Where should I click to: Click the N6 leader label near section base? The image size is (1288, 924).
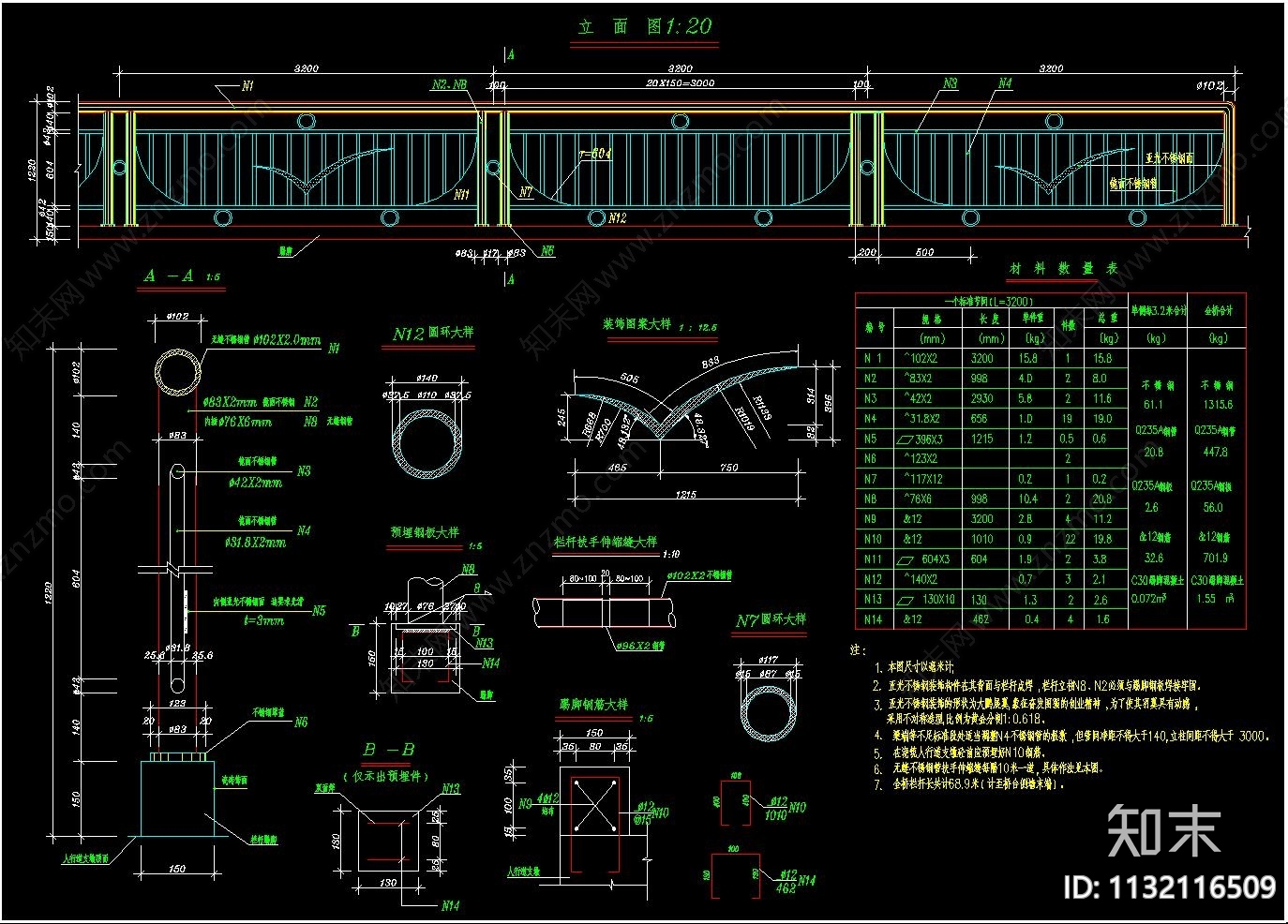[301, 723]
